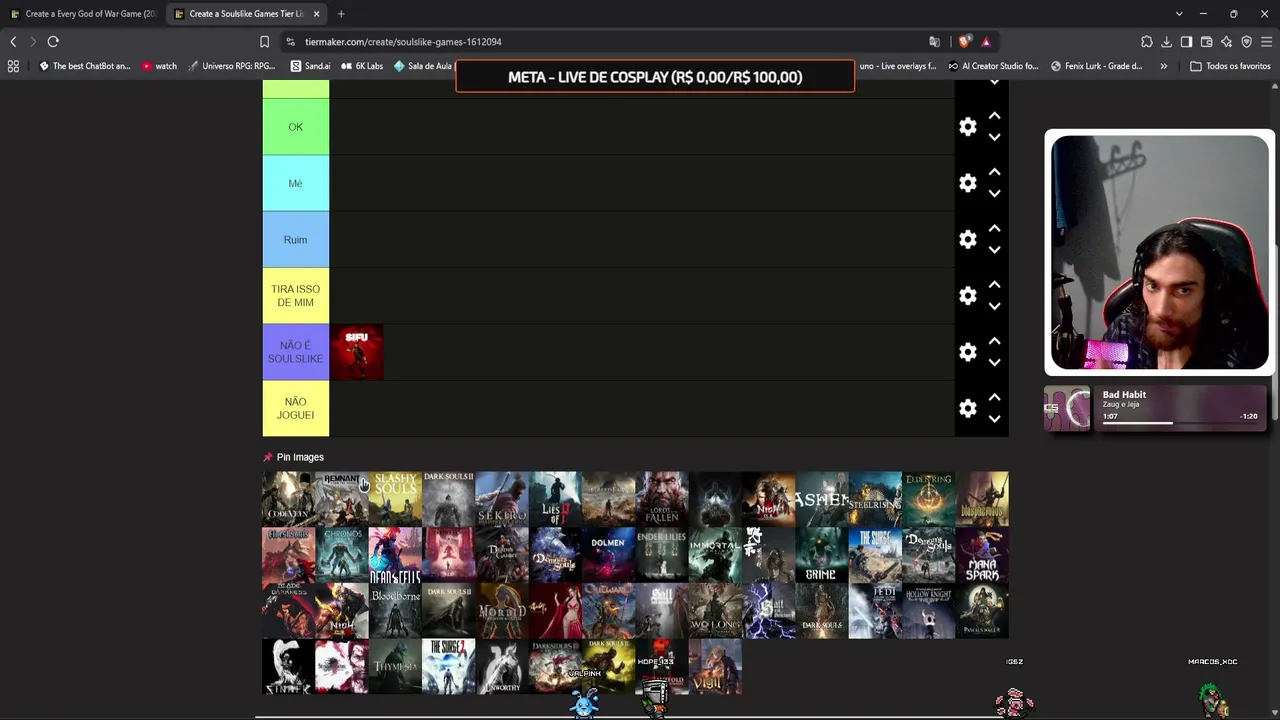Toggle the browser sidebar panel

click(x=1186, y=42)
